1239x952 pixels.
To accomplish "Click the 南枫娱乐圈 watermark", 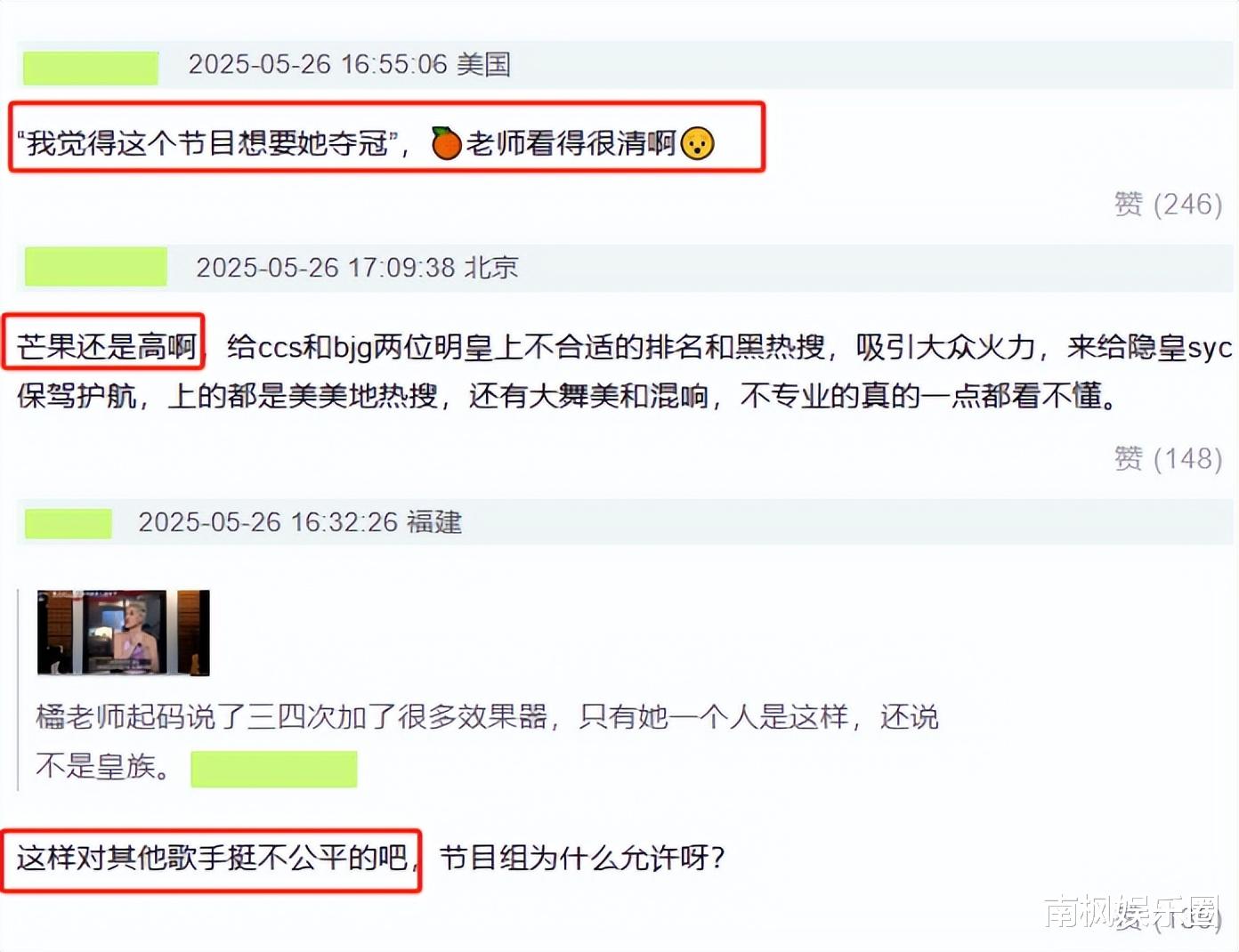I will tap(1130, 911).
